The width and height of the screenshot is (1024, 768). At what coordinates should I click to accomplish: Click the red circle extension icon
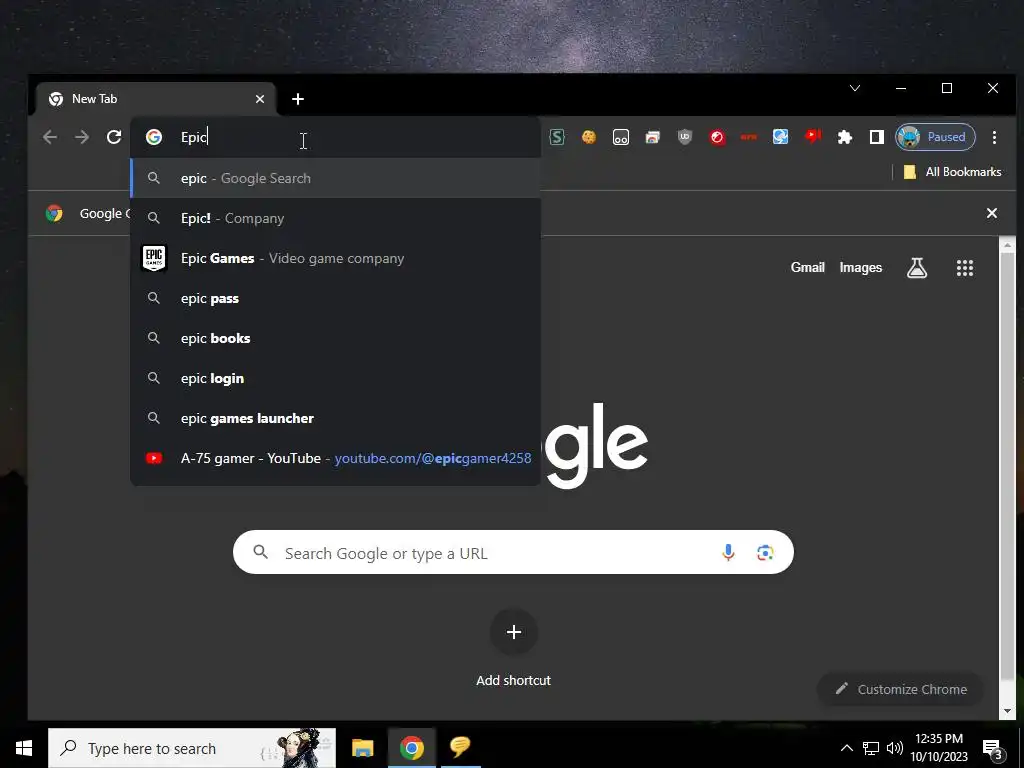pyautogui.click(x=717, y=137)
